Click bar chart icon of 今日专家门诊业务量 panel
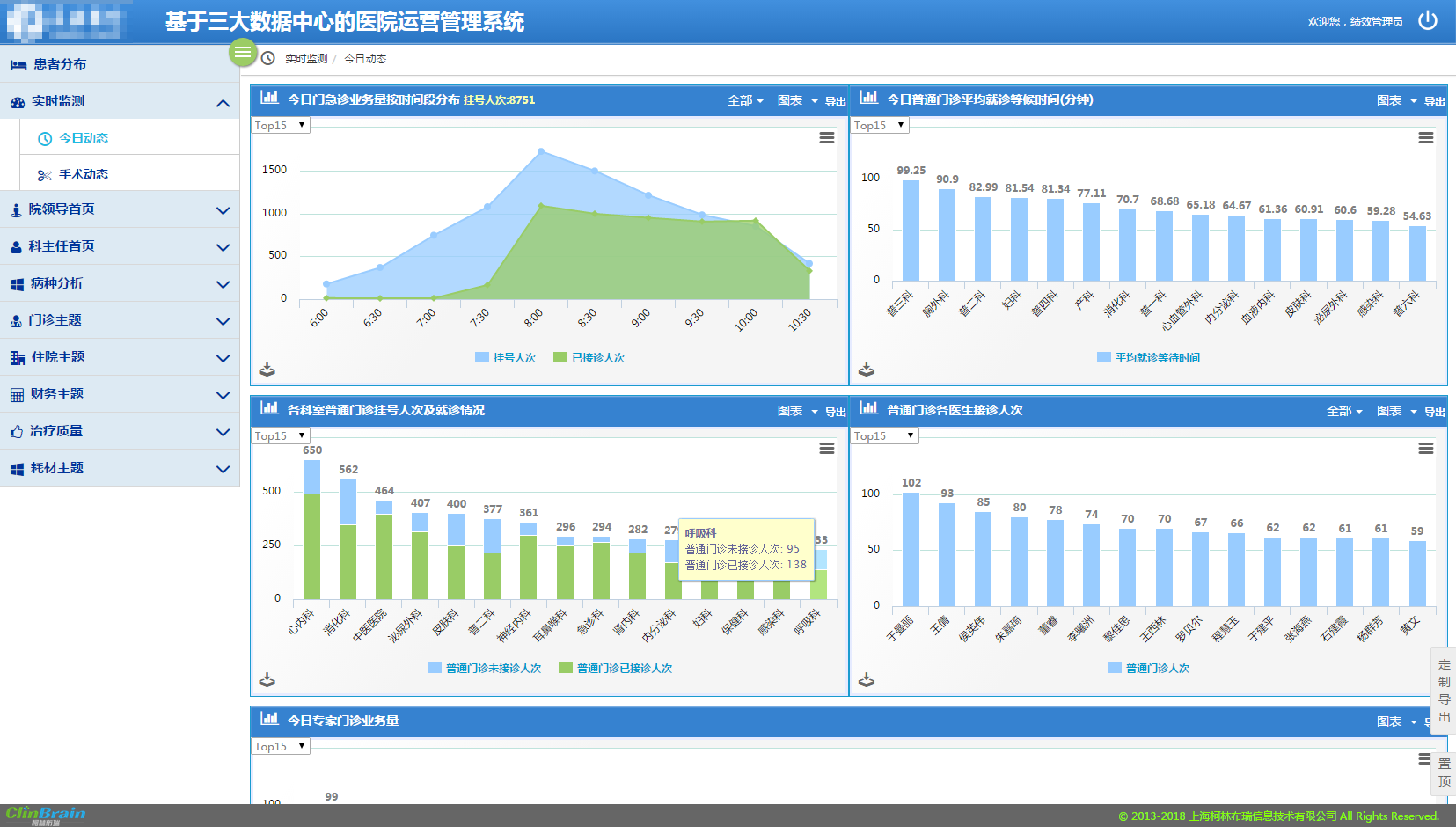The height and width of the screenshot is (827, 1456). tap(269, 719)
